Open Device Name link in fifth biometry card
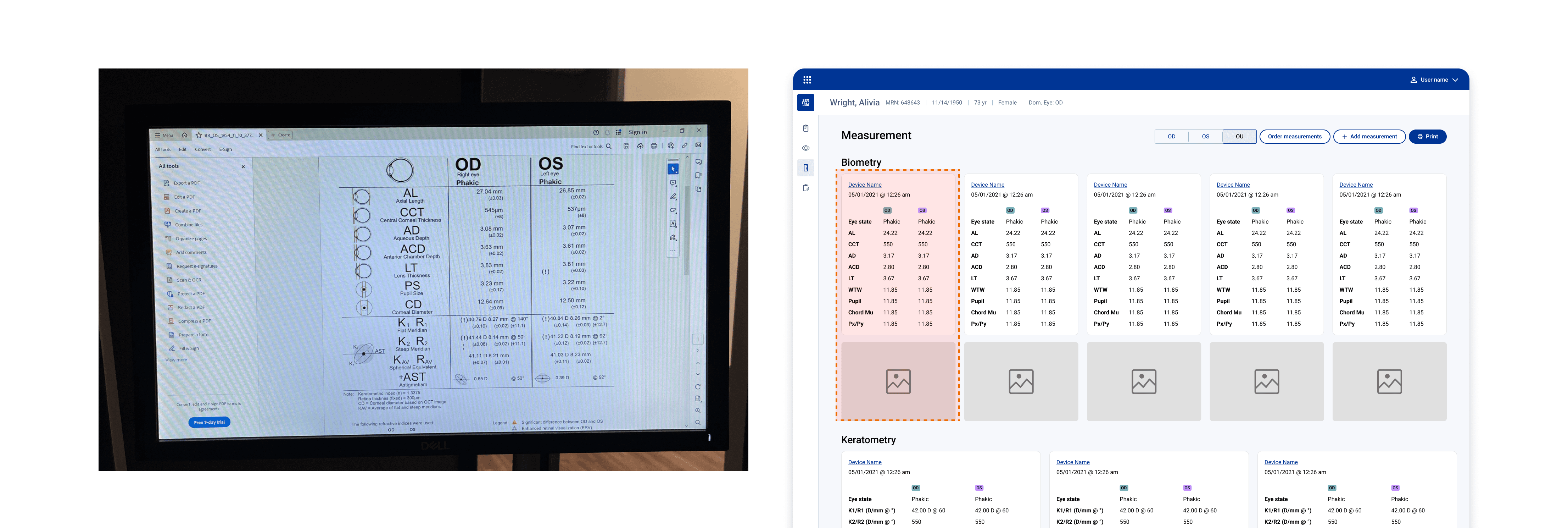 pyautogui.click(x=1356, y=185)
